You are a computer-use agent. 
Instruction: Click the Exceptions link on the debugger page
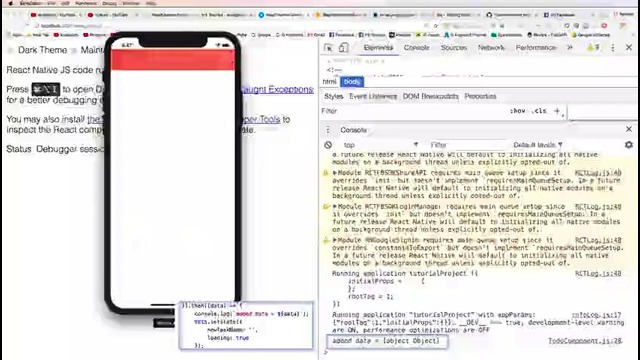tap(278, 89)
